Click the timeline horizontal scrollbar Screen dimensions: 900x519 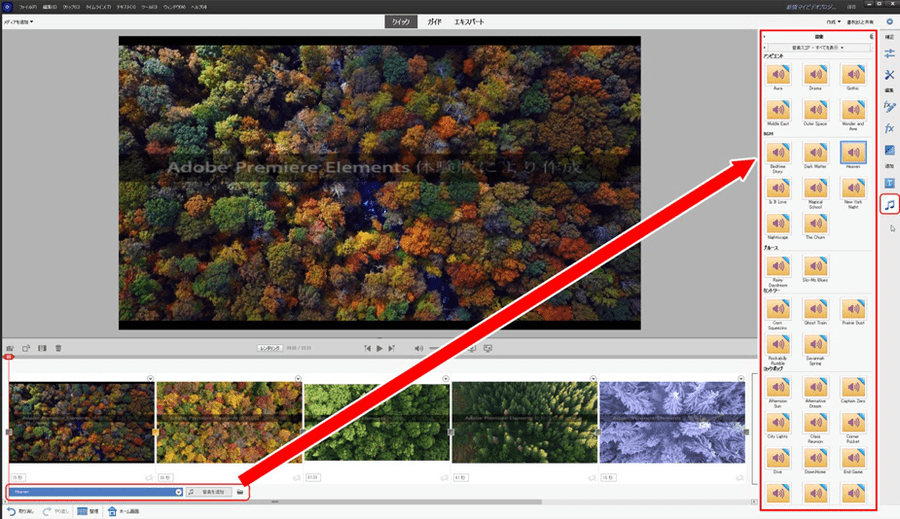click(x=275, y=502)
